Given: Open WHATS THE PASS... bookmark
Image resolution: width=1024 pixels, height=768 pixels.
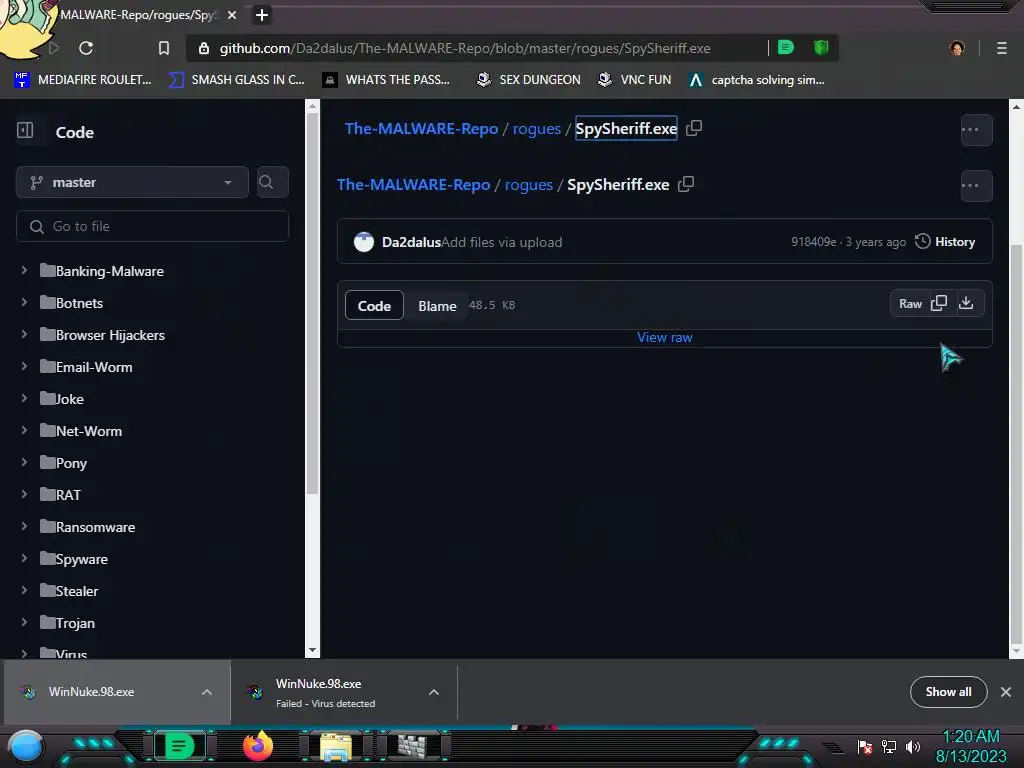Looking at the screenshot, I should tap(387, 80).
